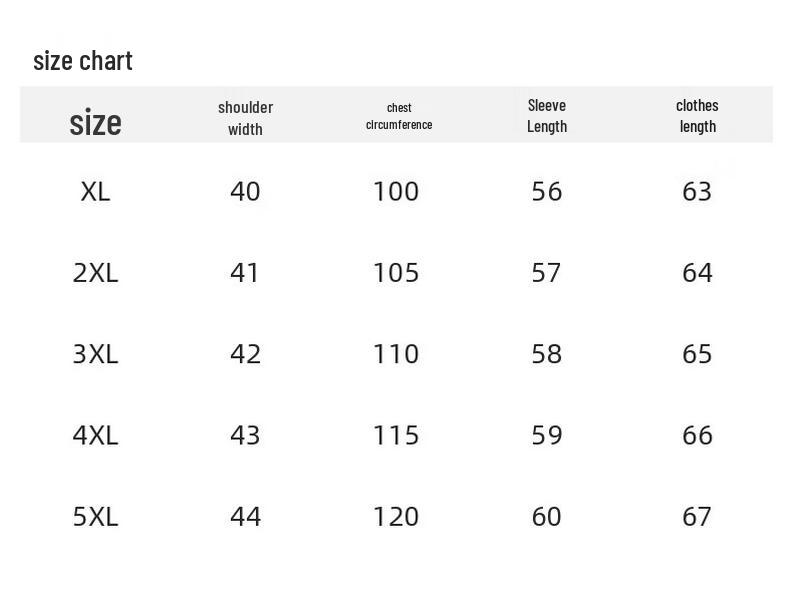Screen dimensions: 793x595
Task: Select the 5XL size row label
Action: 95,516
